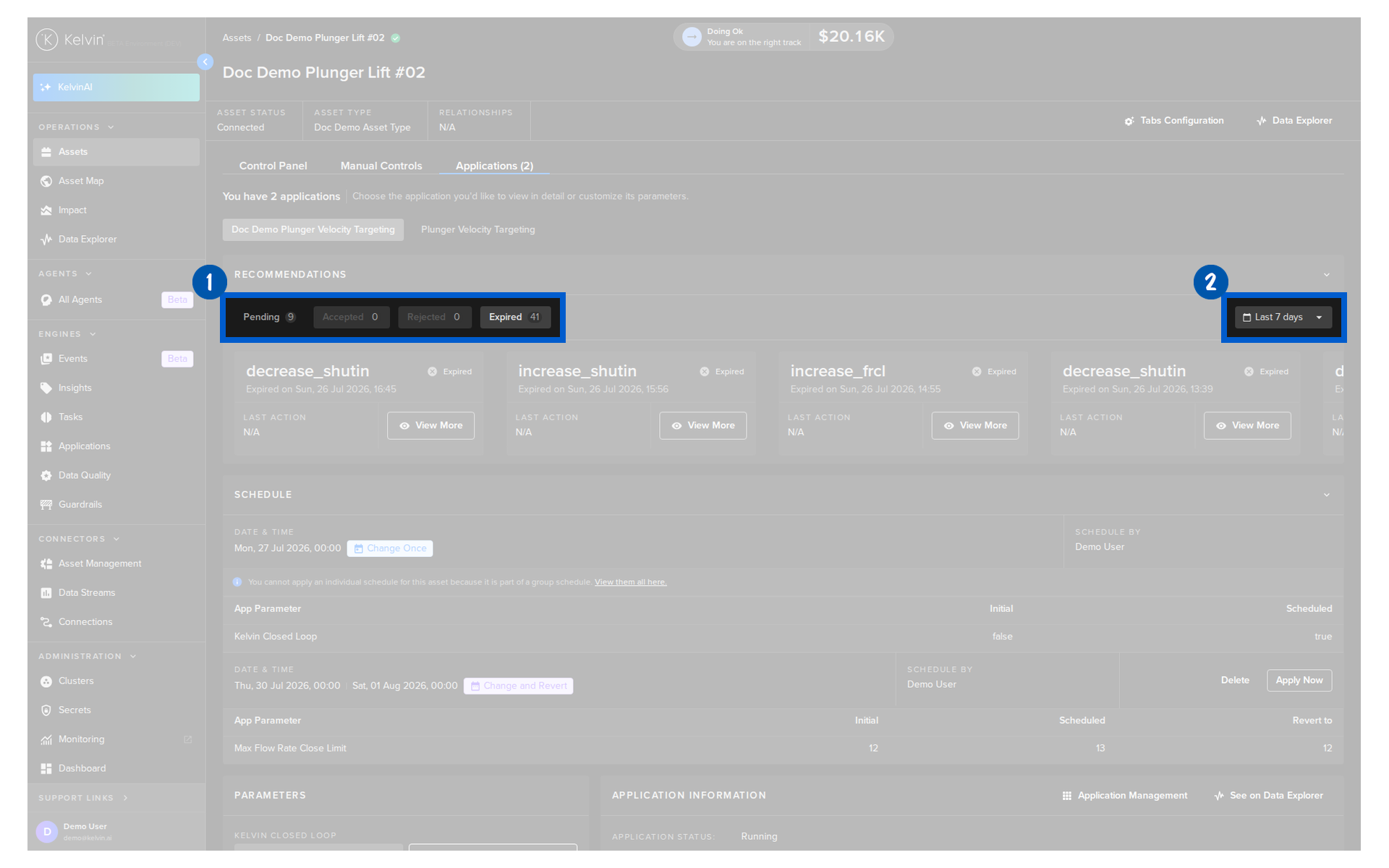Open the KelvinAI assistant

[116, 87]
